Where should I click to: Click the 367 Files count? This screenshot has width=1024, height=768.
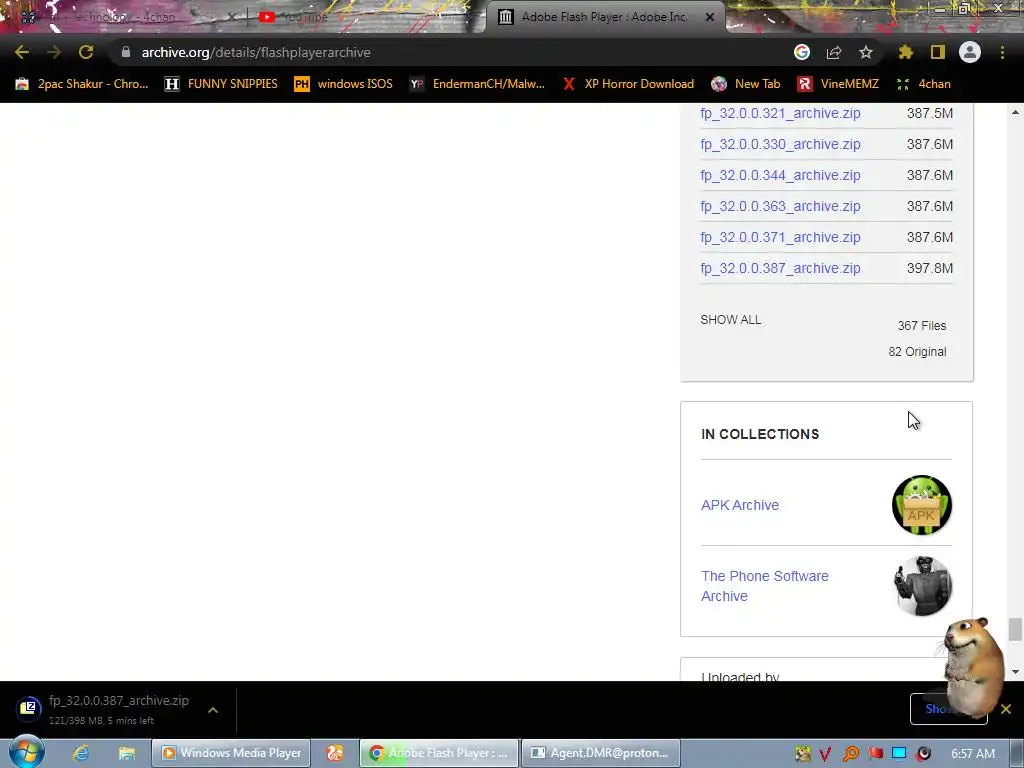click(x=921, y=325)
